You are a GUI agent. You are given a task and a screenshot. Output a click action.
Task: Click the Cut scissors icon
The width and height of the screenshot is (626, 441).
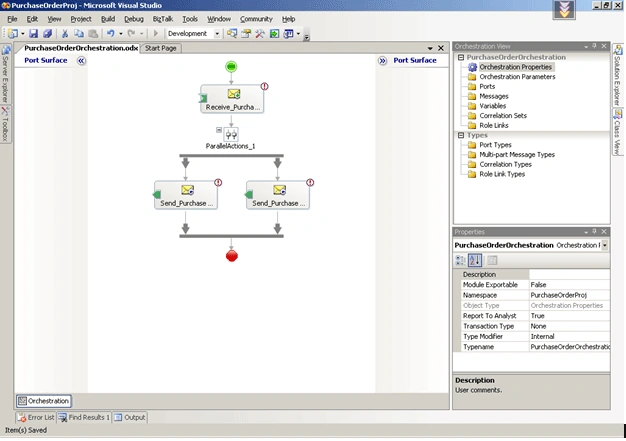(65, 34)
